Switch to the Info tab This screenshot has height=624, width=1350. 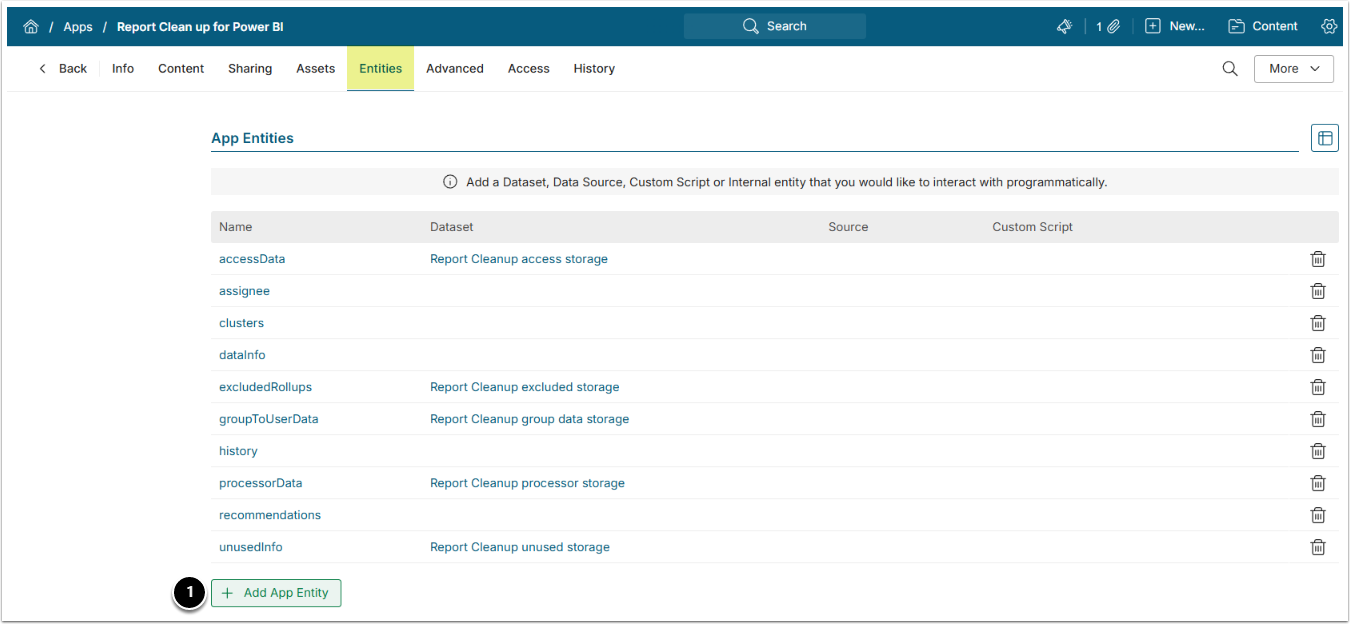[123, 69]
